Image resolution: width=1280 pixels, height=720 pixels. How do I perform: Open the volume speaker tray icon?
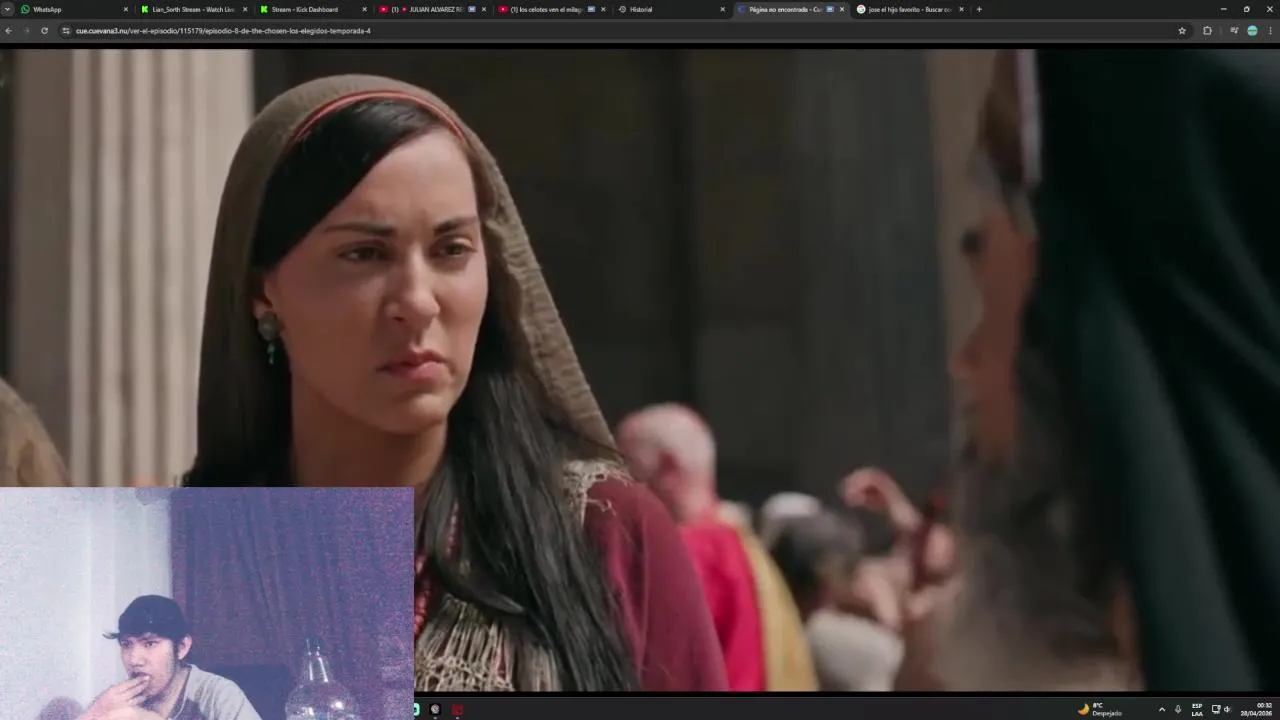click(1227, 709)
